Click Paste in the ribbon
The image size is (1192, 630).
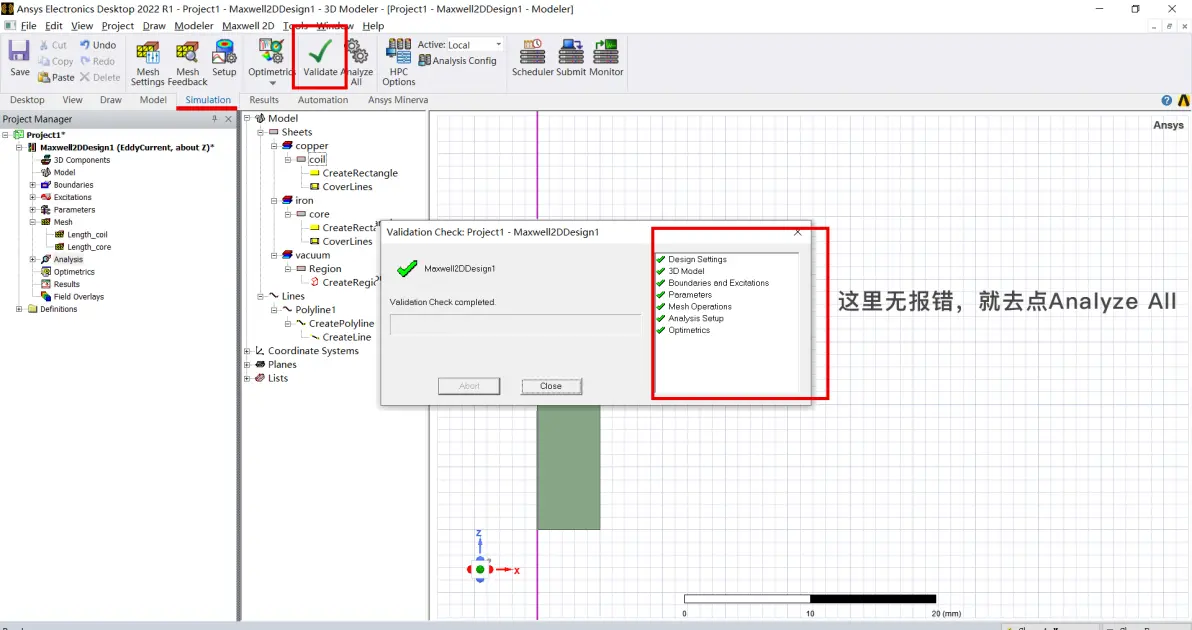pyautogui.click(x=56, y=77)
